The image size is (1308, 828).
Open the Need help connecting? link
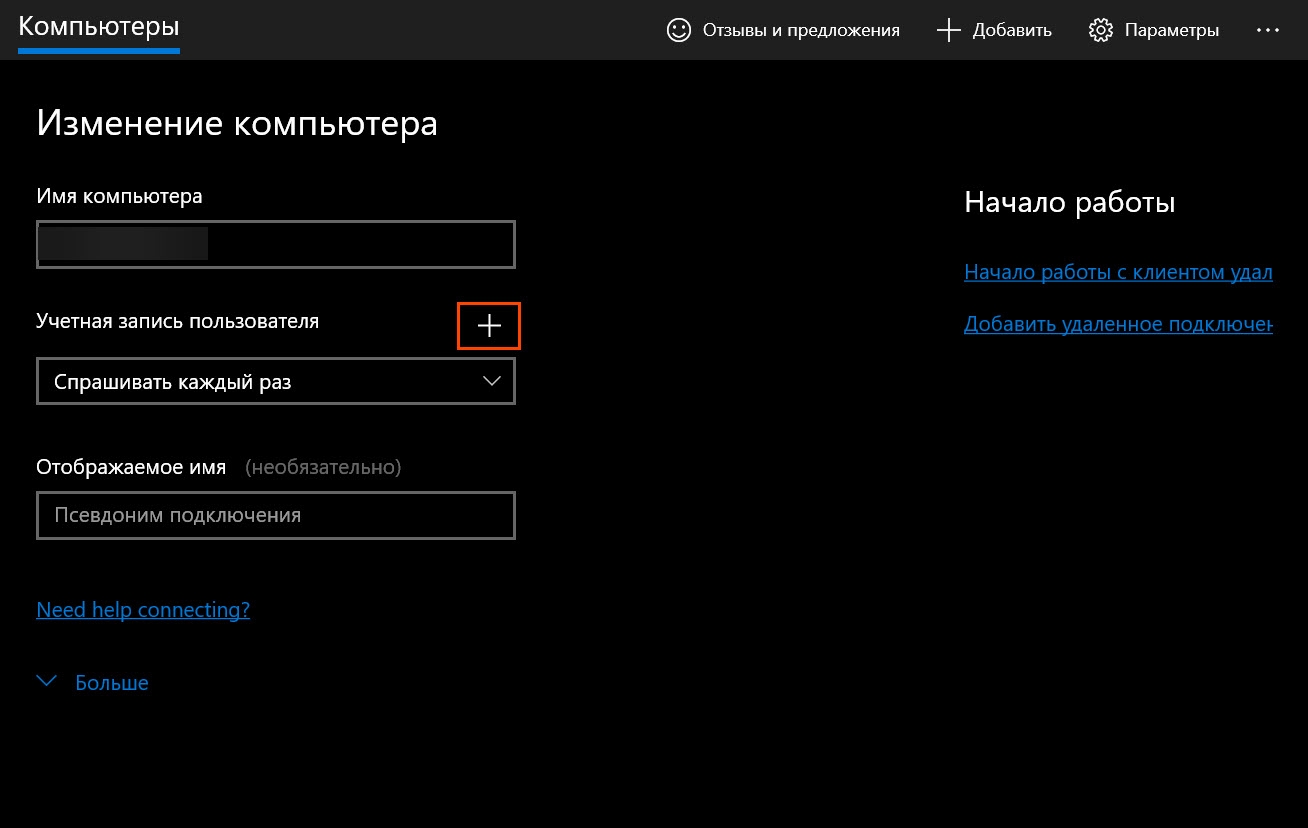(143, 609)
